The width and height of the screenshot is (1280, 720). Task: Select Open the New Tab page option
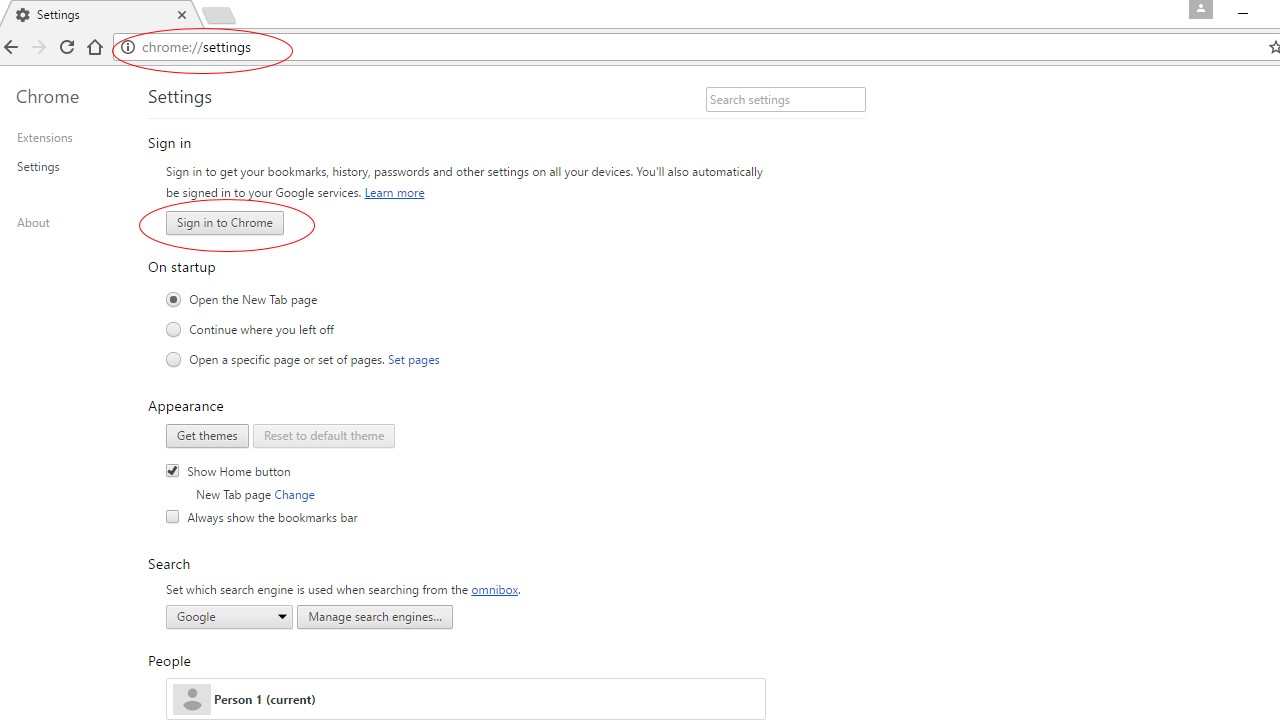tap(173, 300)
